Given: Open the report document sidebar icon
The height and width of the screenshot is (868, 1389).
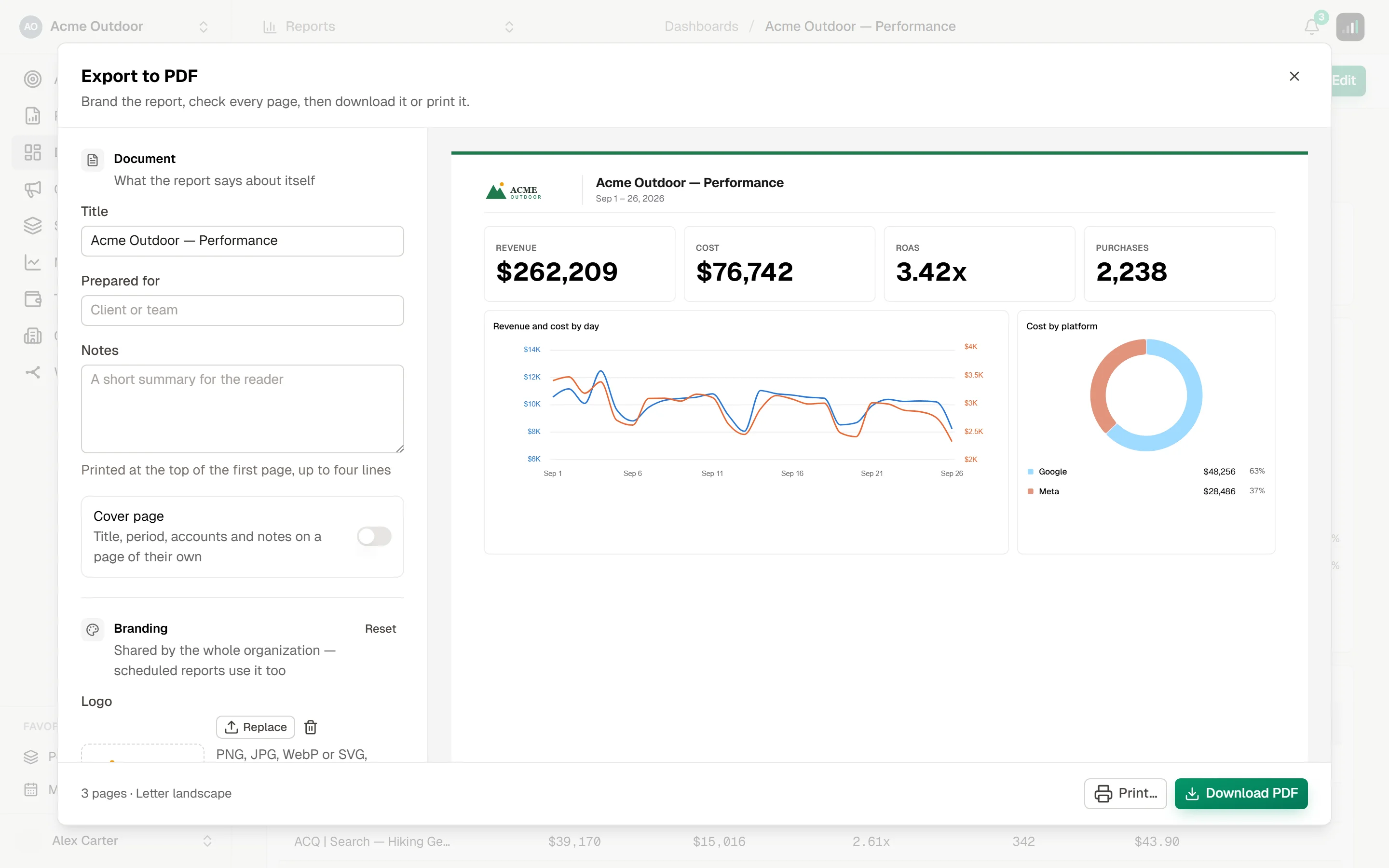Looking at the screenshot, I should tap(33, 115).
